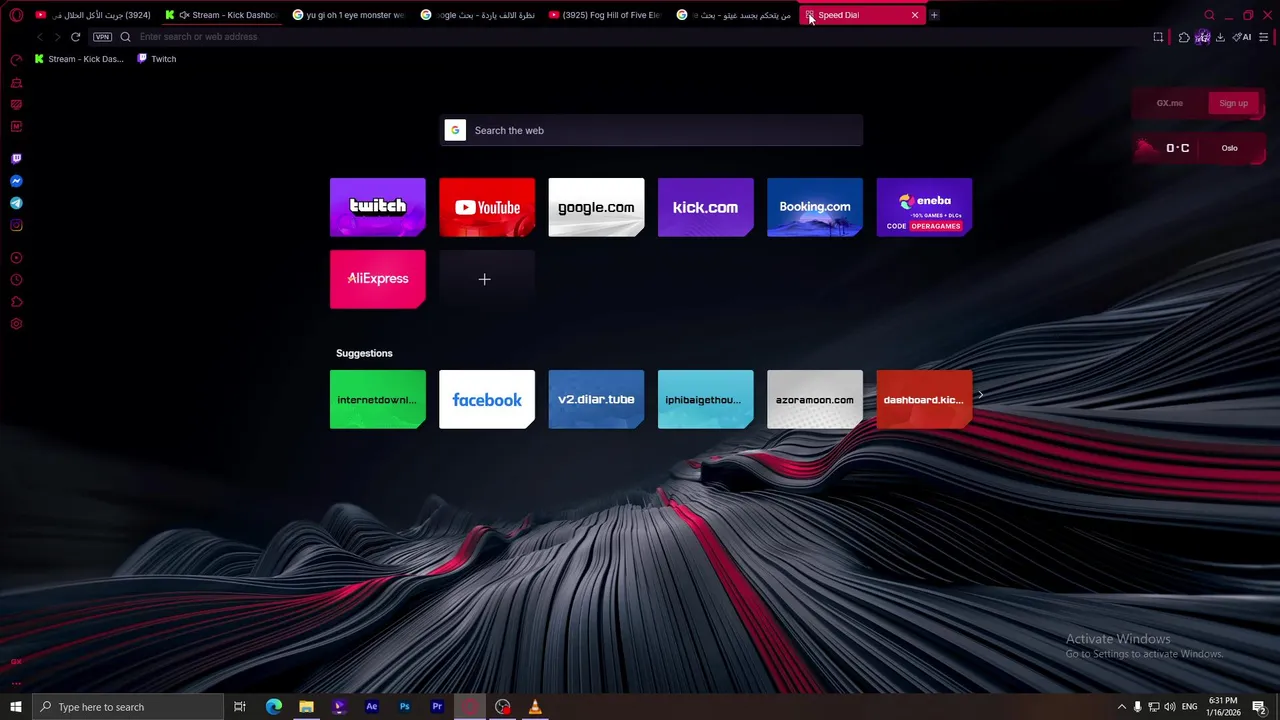Screen dimensions: 1280x720
Task: Show more suggestions with the right arrow
Action: [x=980, y=395]
